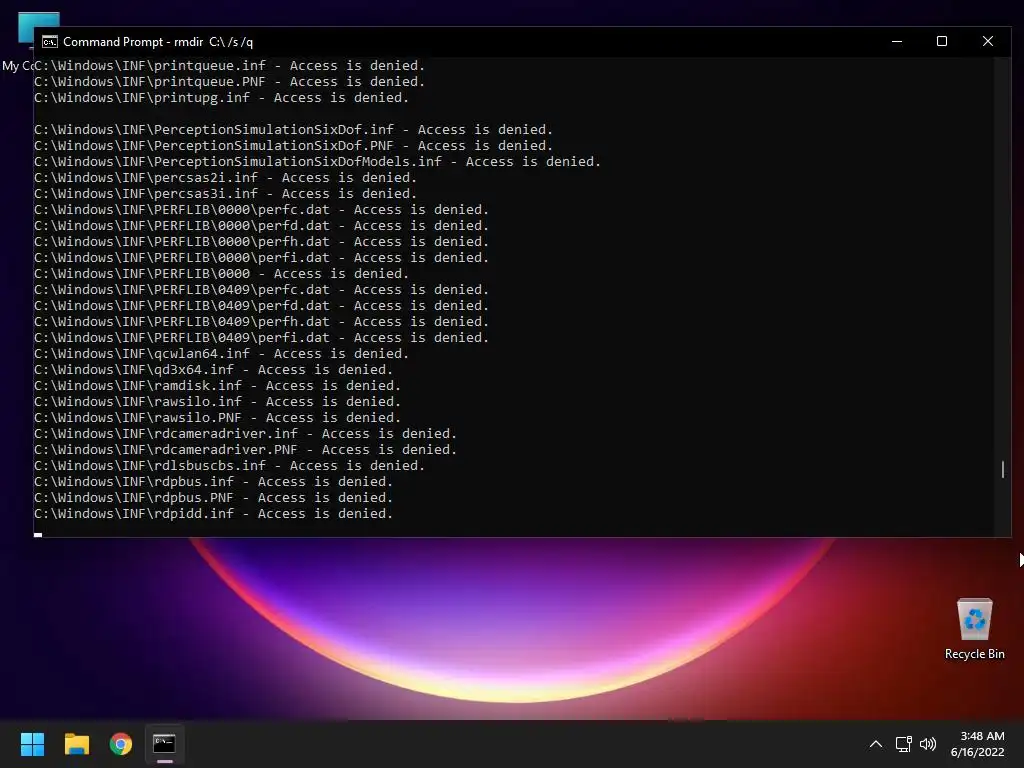Screen dimensions: 1024x768
Task: Click the Command Prompt title bar icon
Action: pos(50,42)
